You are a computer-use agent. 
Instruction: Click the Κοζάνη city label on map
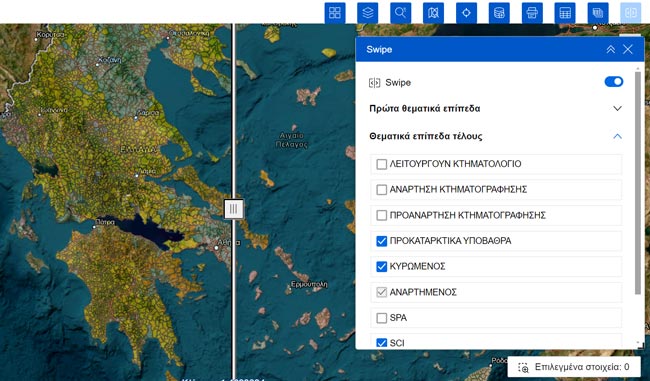point(109,61)
